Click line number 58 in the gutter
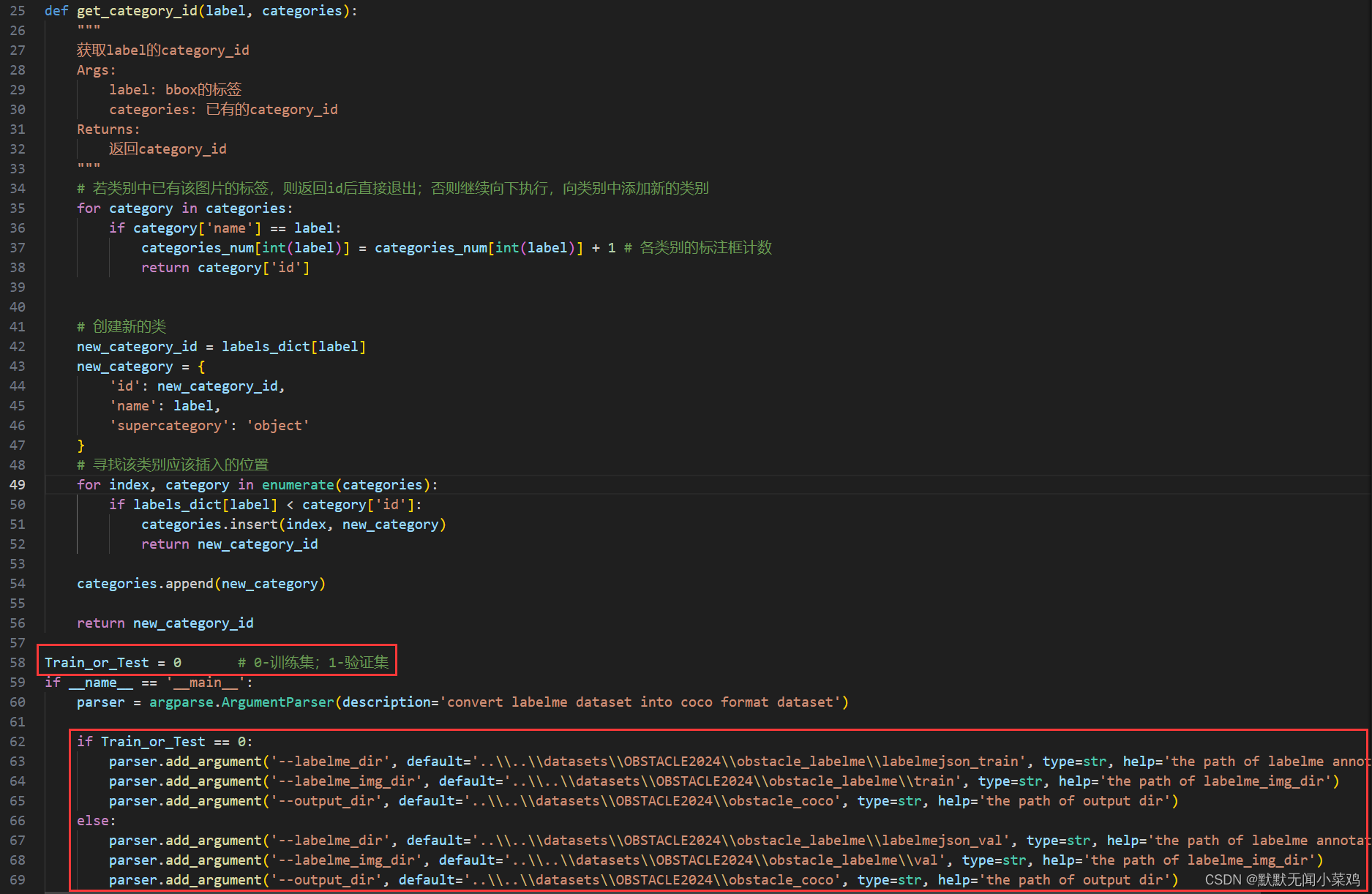This screenshot has width=1372, height=894. coord(18,663)
